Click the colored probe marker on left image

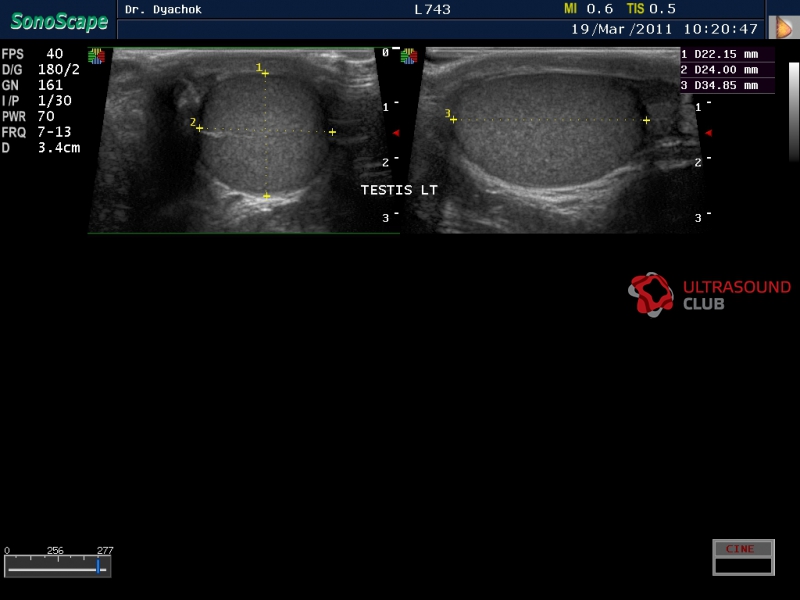point(96,56)
